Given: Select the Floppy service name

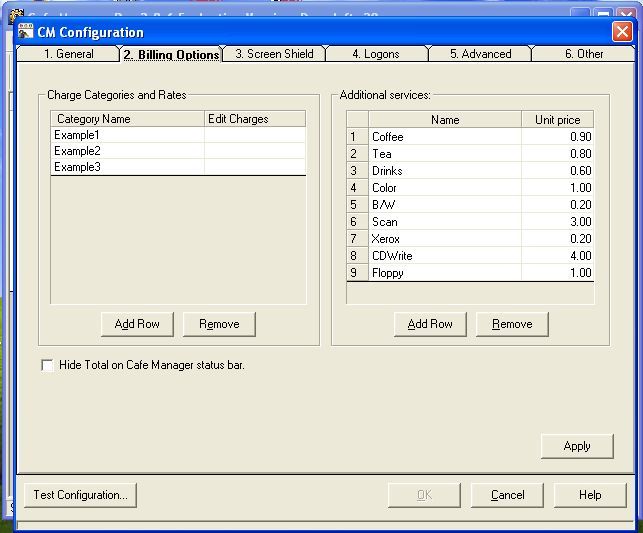Looking at the screenshot, I should point(445,273).
